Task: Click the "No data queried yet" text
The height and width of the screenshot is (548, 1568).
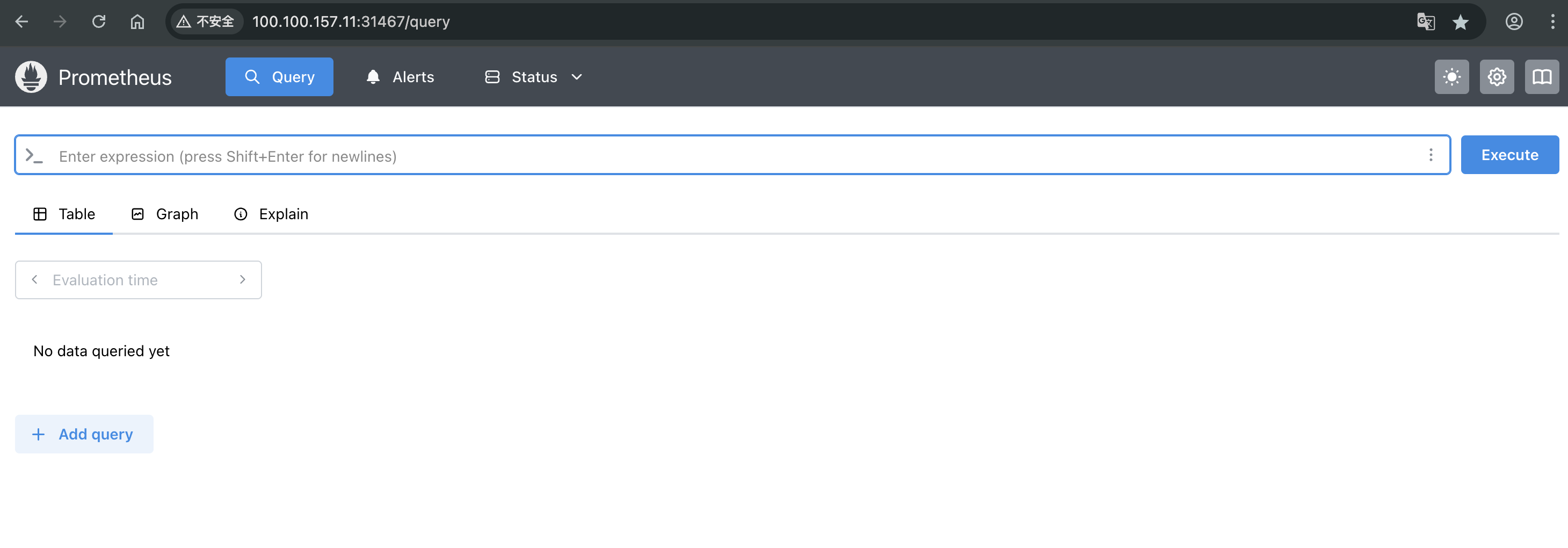Action: tap(101, 351)
